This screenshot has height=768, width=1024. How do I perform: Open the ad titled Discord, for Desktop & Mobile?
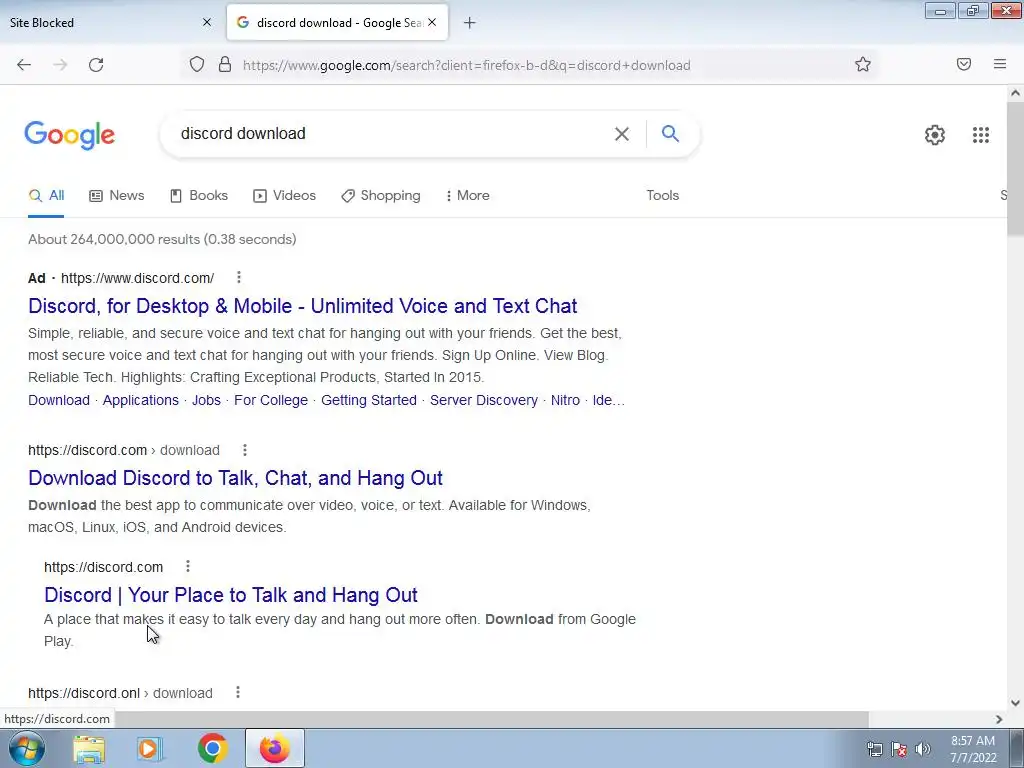pos(302,306)
